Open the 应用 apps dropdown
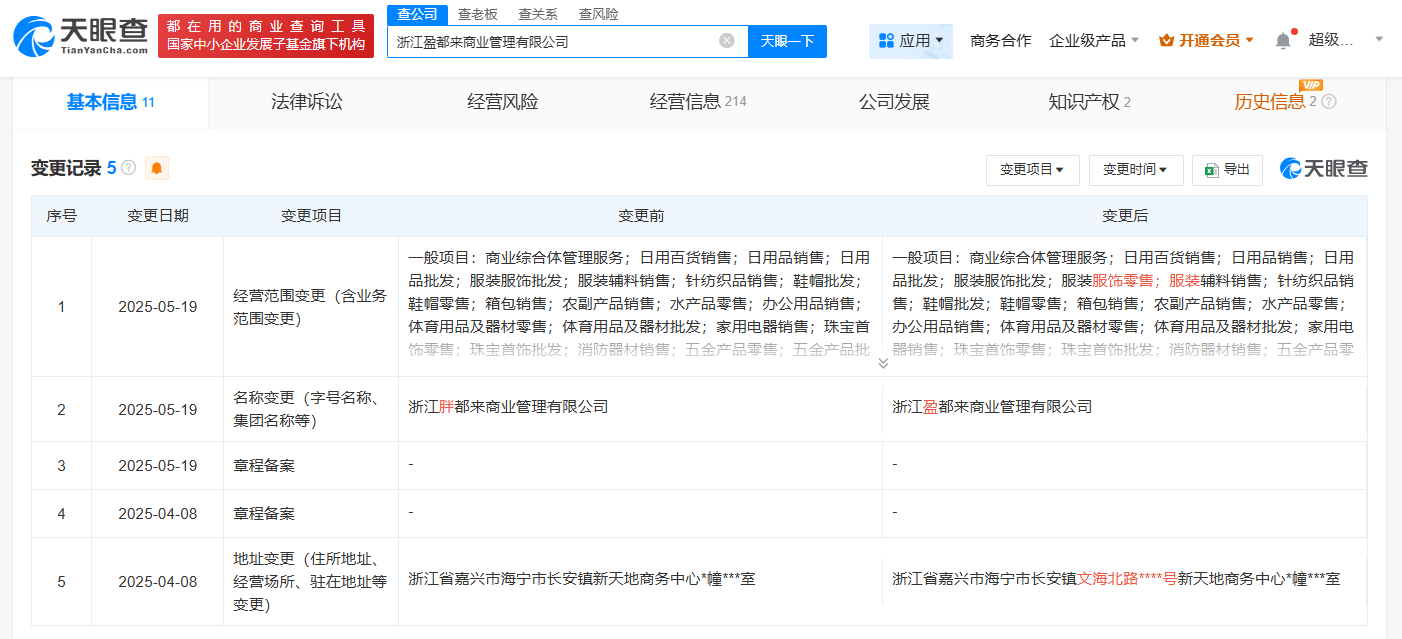 [910, 41]
